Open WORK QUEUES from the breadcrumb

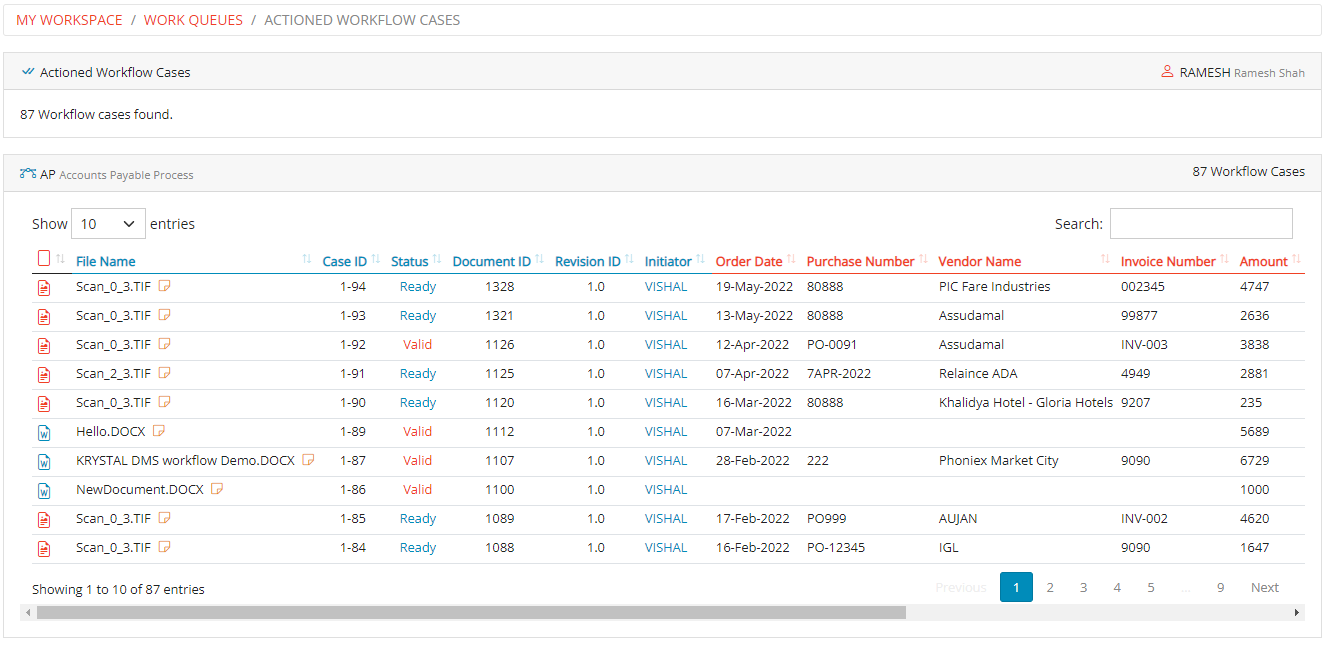[193, 20]
